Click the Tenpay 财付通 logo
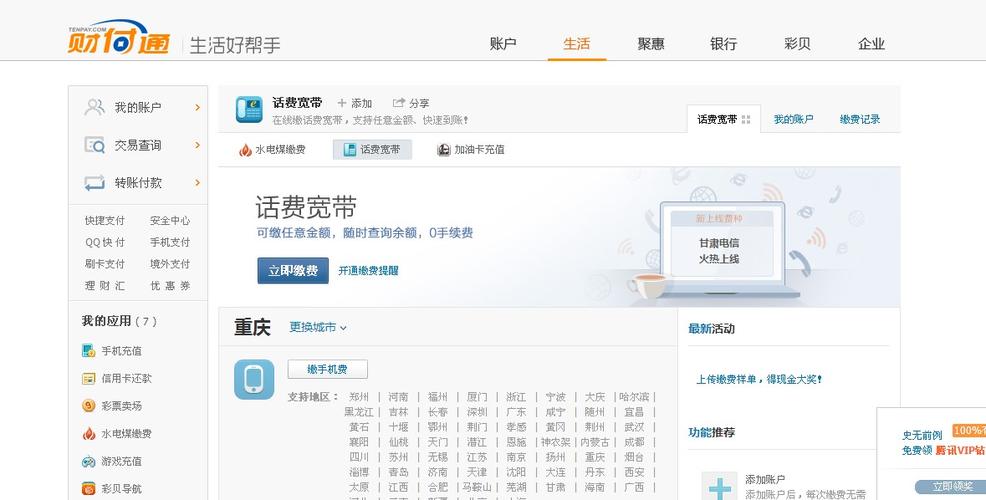986x500 pixels. coord(118,38)
